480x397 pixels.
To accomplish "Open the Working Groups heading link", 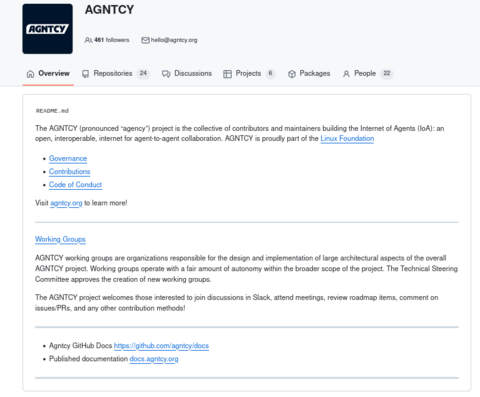I will [60, 239].
